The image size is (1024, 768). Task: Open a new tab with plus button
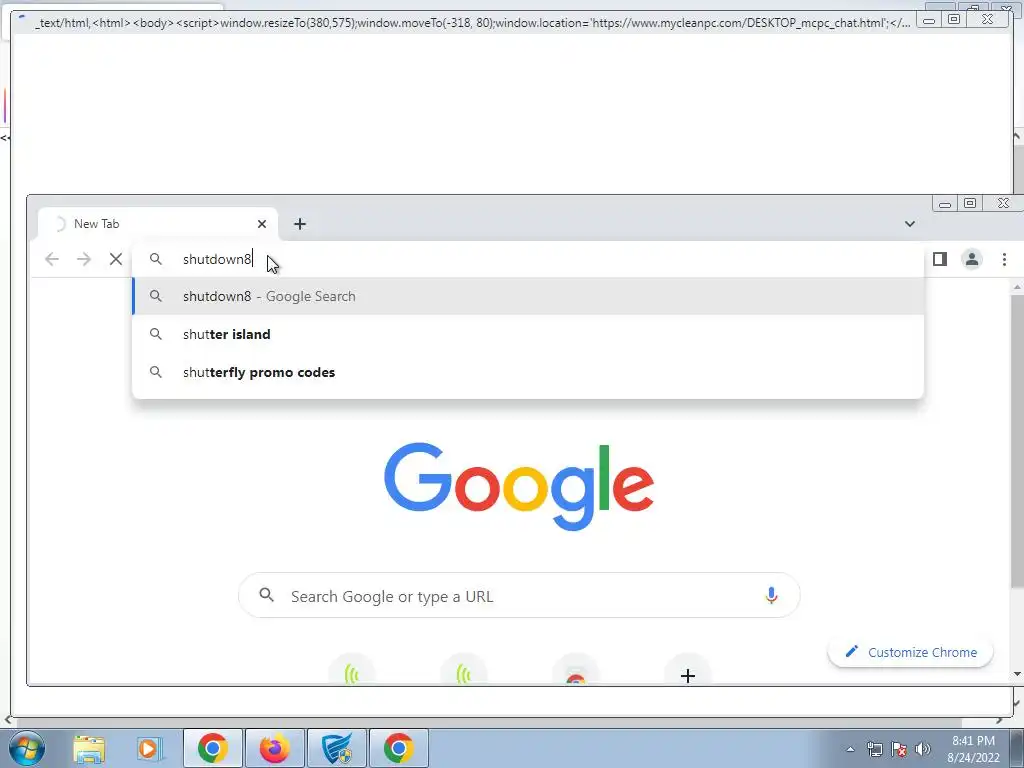click(300, 224)
